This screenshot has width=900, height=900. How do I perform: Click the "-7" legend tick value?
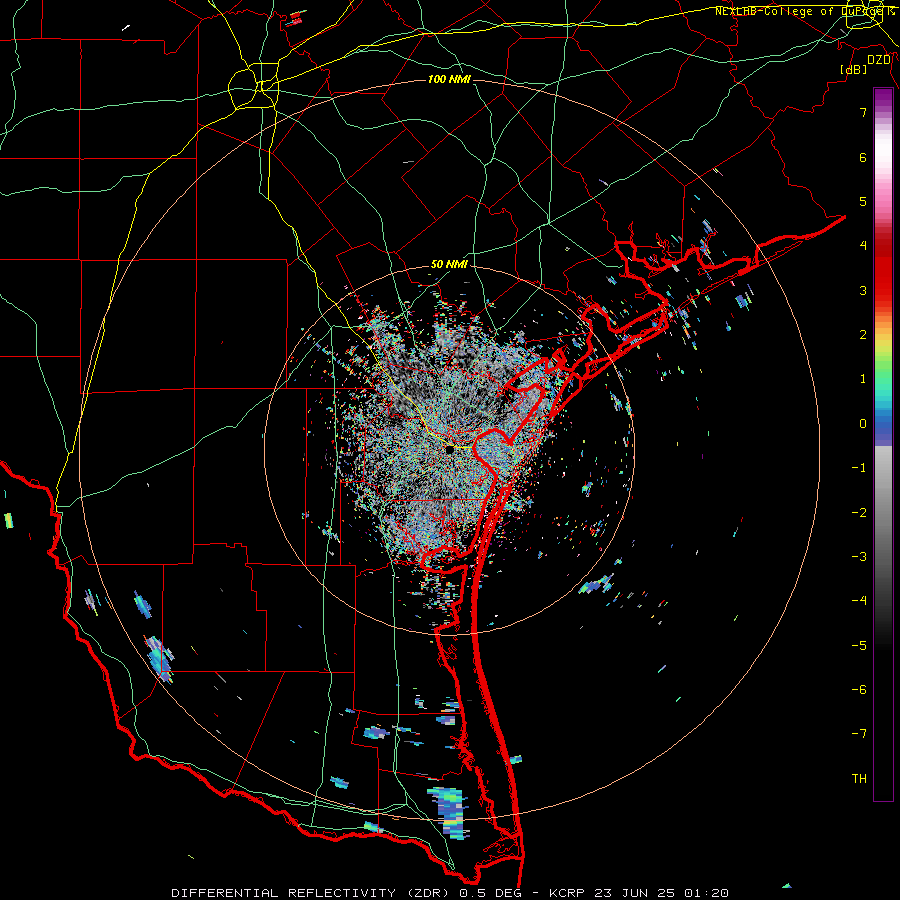coord(859,734)
